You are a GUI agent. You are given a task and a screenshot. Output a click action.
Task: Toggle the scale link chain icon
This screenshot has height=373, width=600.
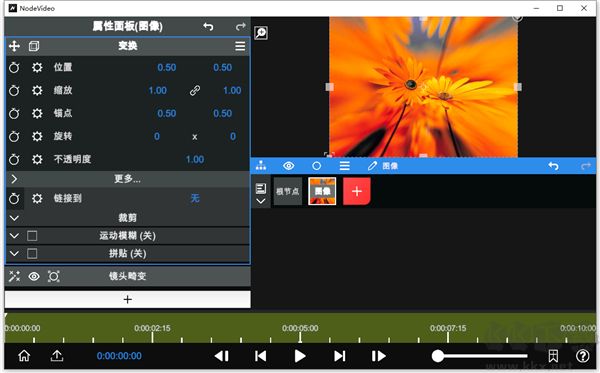[195, 91]
